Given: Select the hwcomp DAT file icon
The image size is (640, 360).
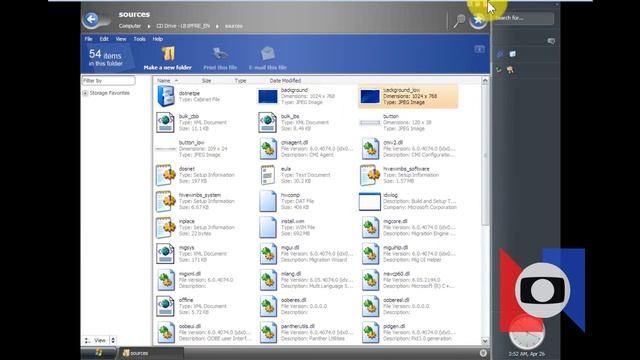Looking at the screenshot, I should (x=268, y=201).
